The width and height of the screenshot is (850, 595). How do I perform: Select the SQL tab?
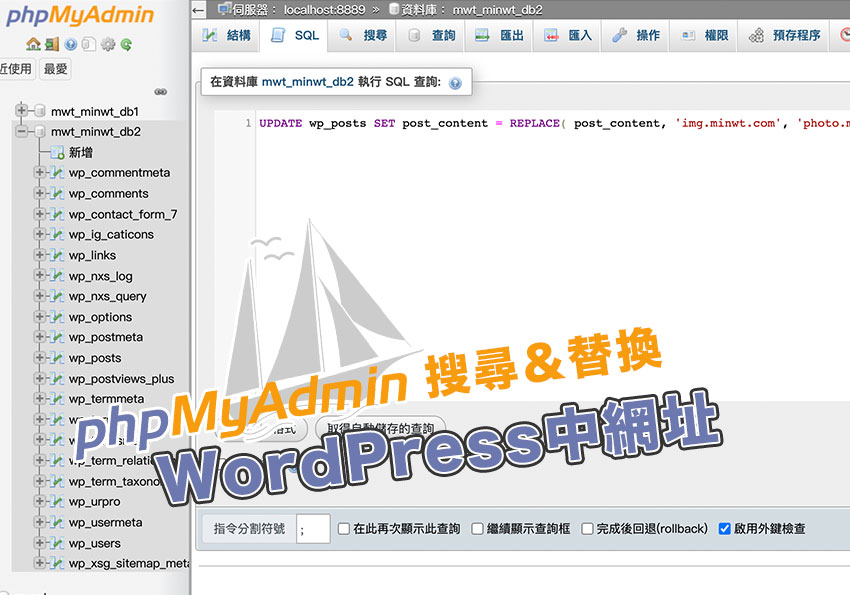coord(294,36)
